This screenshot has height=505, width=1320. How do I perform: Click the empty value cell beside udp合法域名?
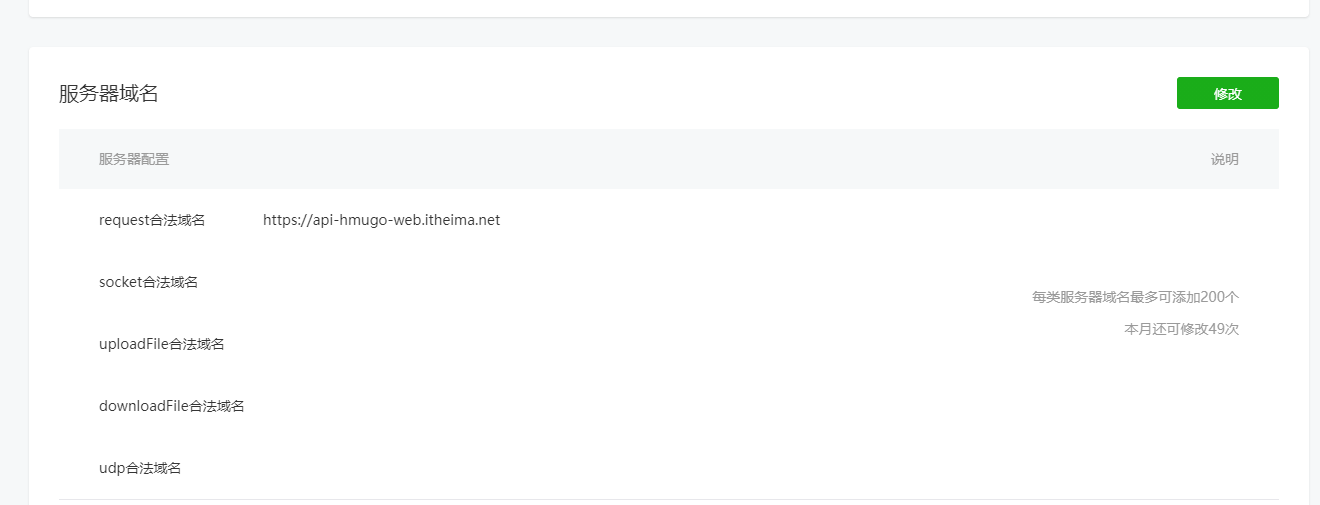[500, 468]
